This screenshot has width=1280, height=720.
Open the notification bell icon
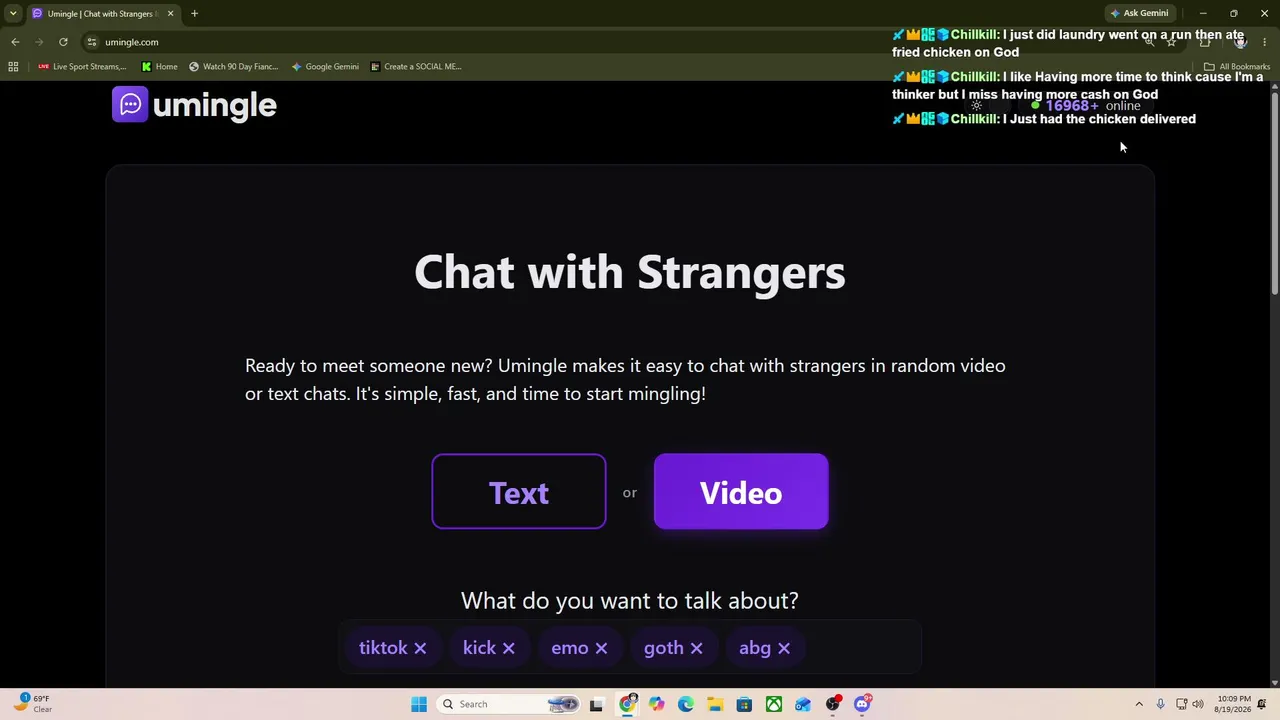coord(1262,704)
